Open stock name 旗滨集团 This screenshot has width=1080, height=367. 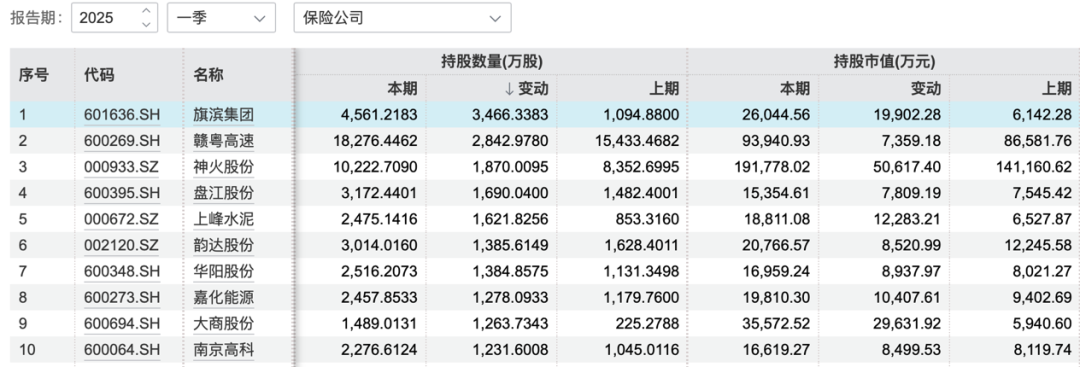point(223,115)
